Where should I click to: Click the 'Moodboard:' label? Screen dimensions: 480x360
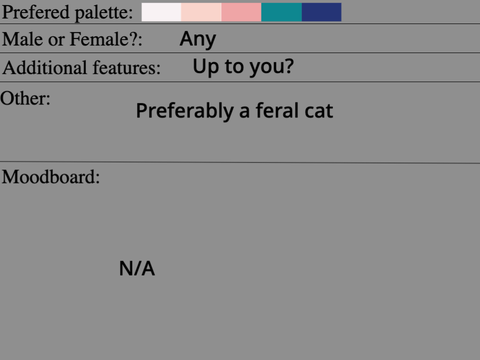[51, 177]
